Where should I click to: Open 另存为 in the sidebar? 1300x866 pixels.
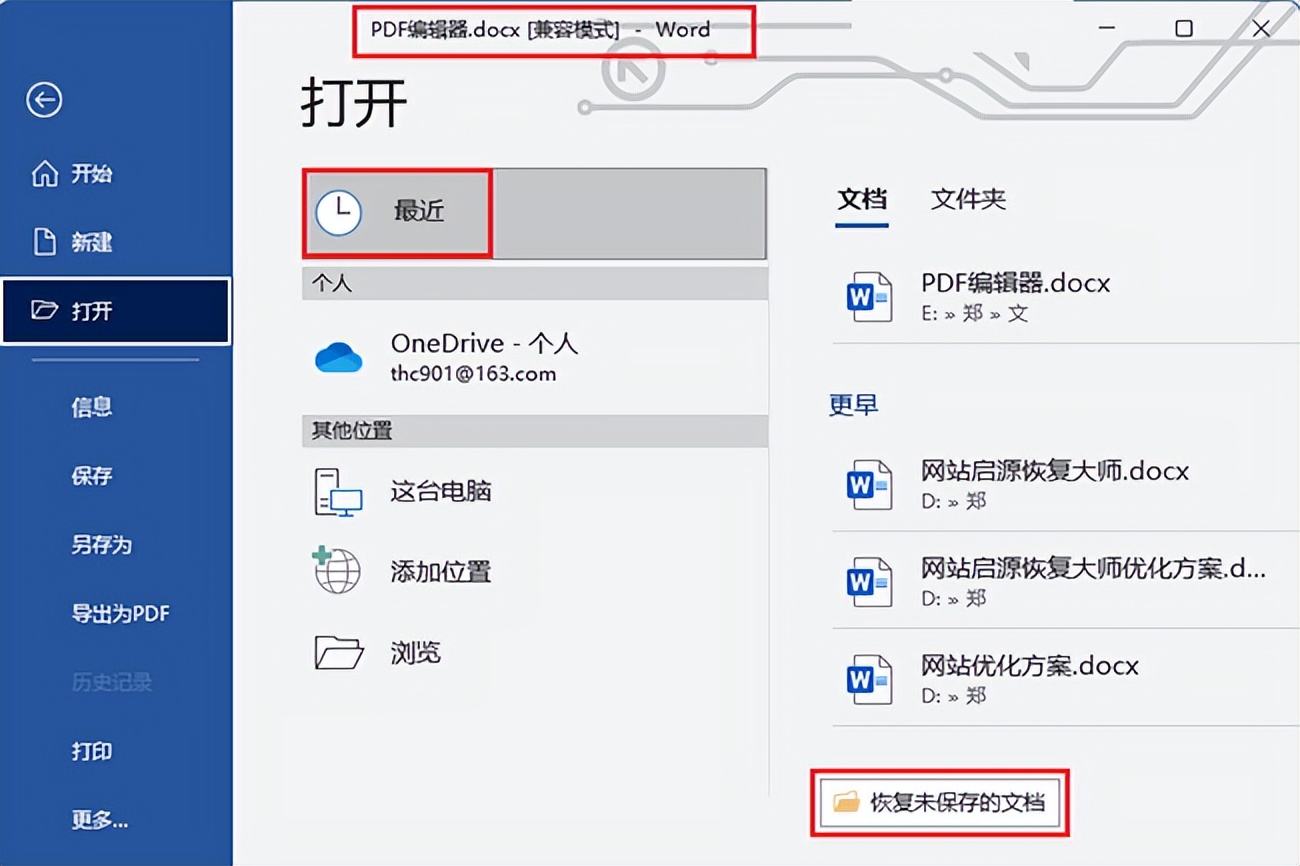pos(96,545)
